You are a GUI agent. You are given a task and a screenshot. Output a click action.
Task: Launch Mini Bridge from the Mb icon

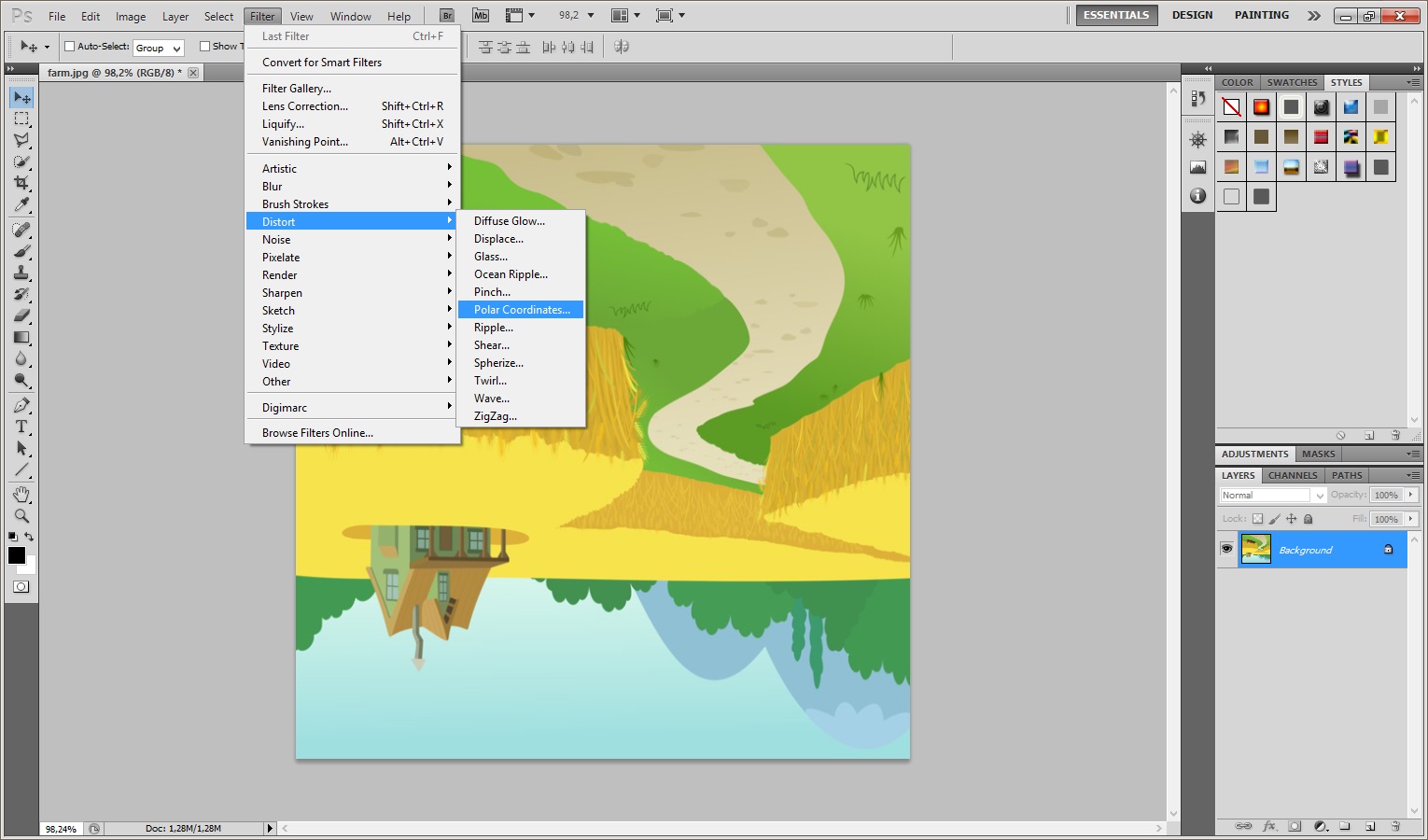(x=481, y=16)
